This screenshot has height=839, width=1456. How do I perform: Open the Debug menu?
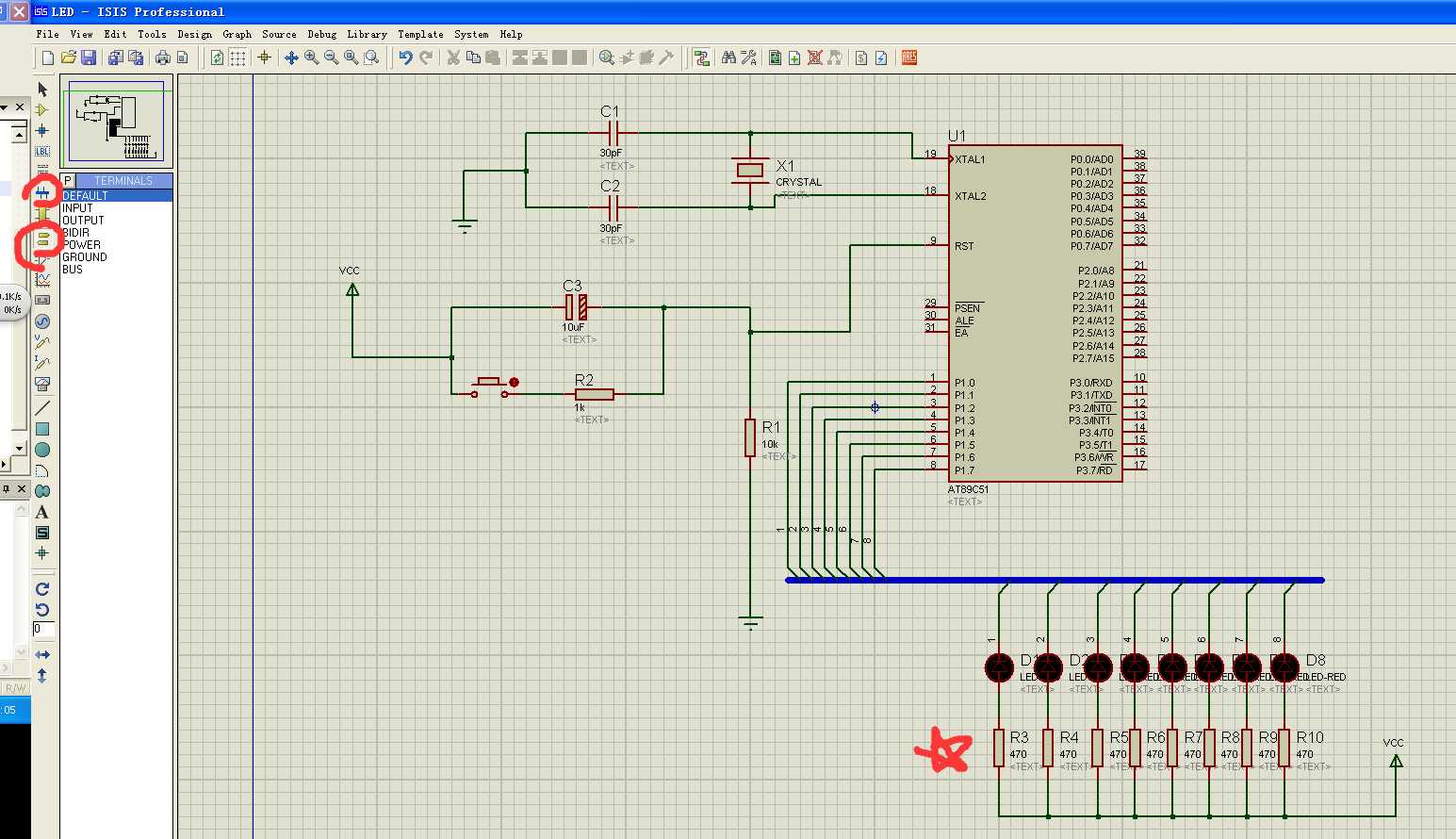coord(321,34)
